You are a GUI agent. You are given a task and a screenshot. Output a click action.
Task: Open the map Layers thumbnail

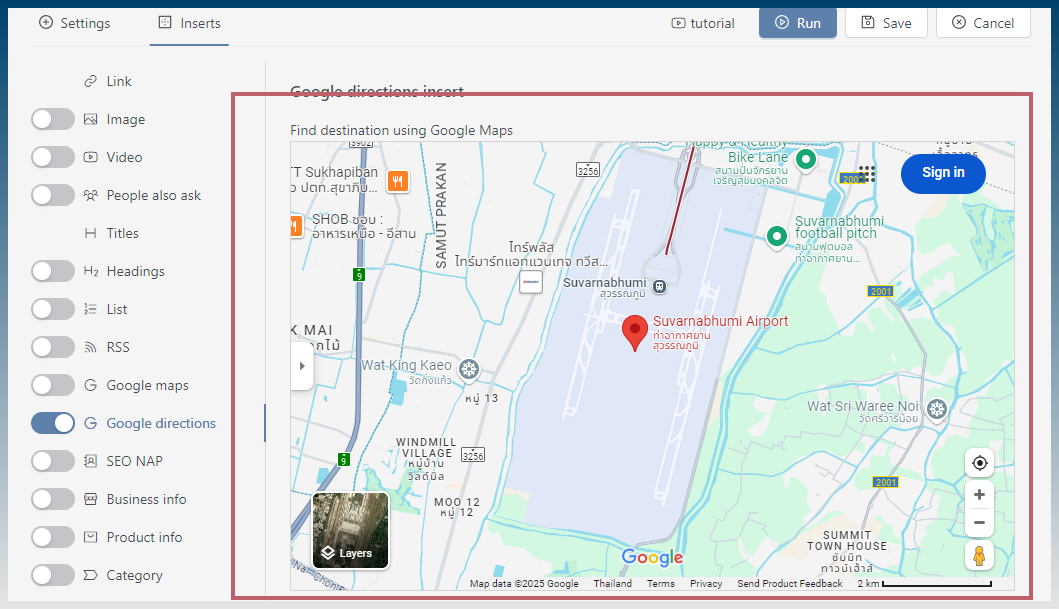[x=351, y=531]
